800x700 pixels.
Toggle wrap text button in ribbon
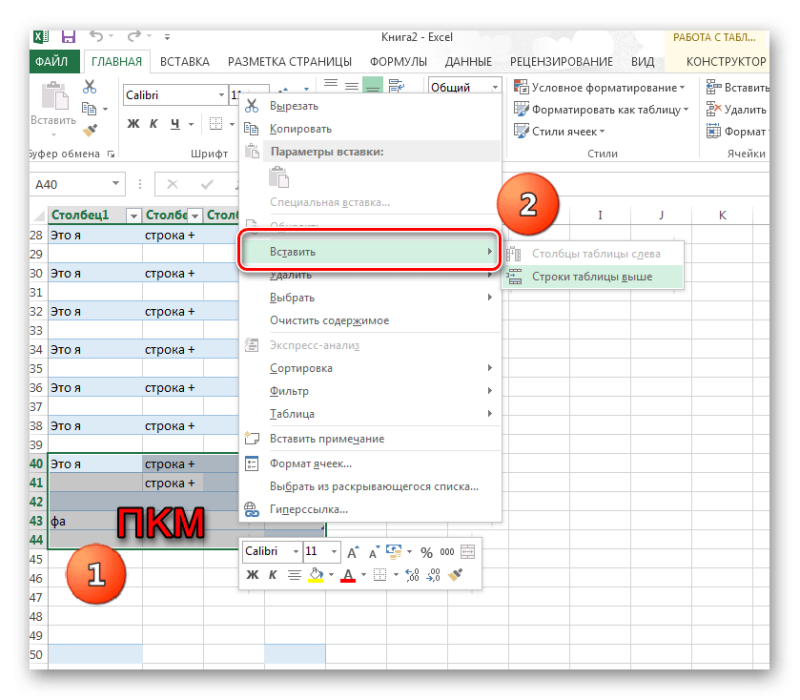pos(396,86)
